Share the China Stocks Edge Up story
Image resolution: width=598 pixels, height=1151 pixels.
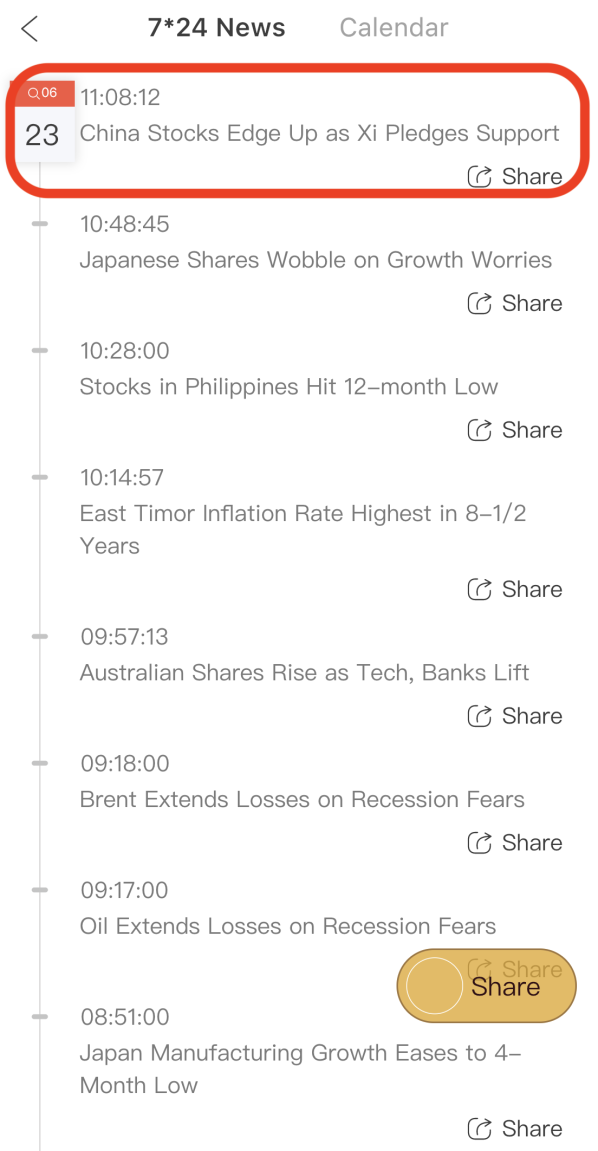(x=514, y=177)
